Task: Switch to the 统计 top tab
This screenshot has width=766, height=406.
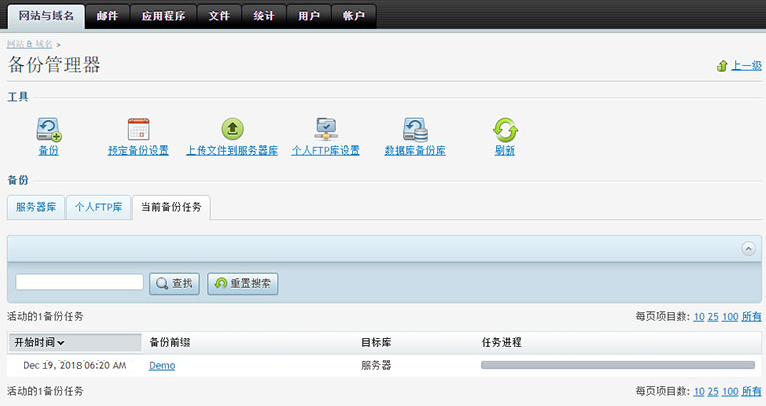Action: [264, 16]
